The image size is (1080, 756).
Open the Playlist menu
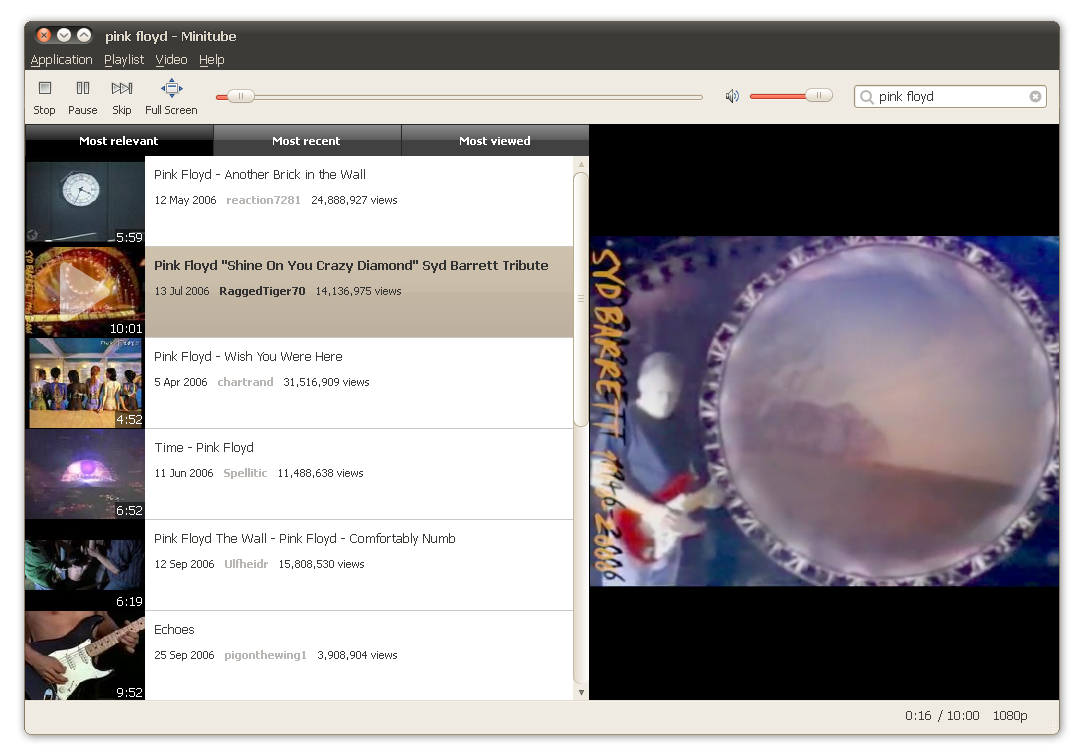pos(124,60)
